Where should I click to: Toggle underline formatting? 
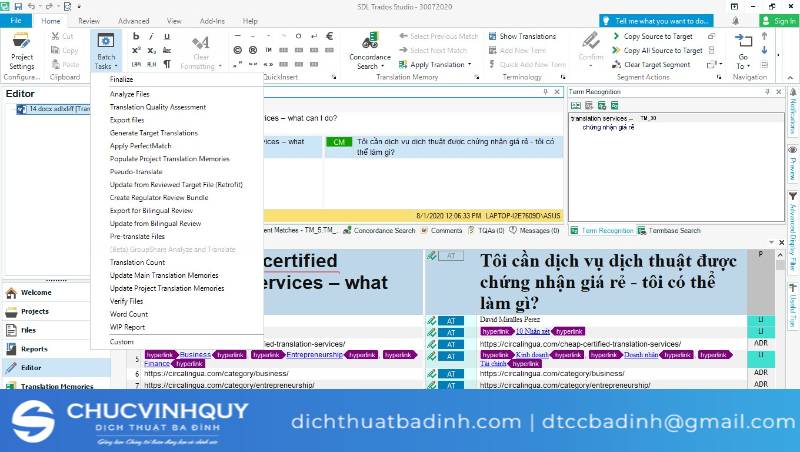point(167,36)
